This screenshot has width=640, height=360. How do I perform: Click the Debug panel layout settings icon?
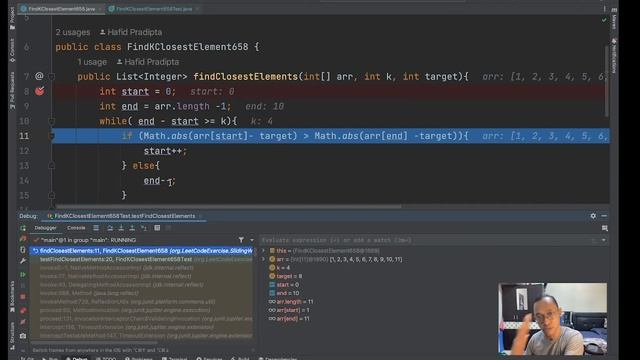[x=605, y=228]
